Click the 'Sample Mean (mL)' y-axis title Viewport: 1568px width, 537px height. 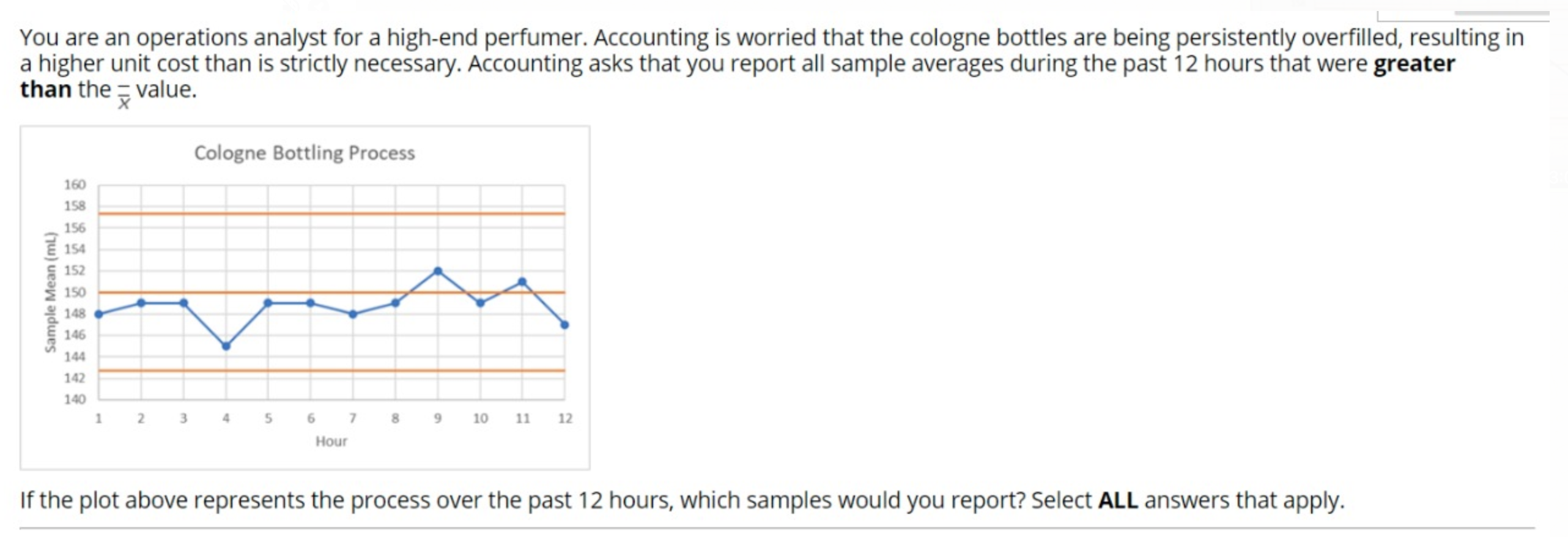pos(50,292)
